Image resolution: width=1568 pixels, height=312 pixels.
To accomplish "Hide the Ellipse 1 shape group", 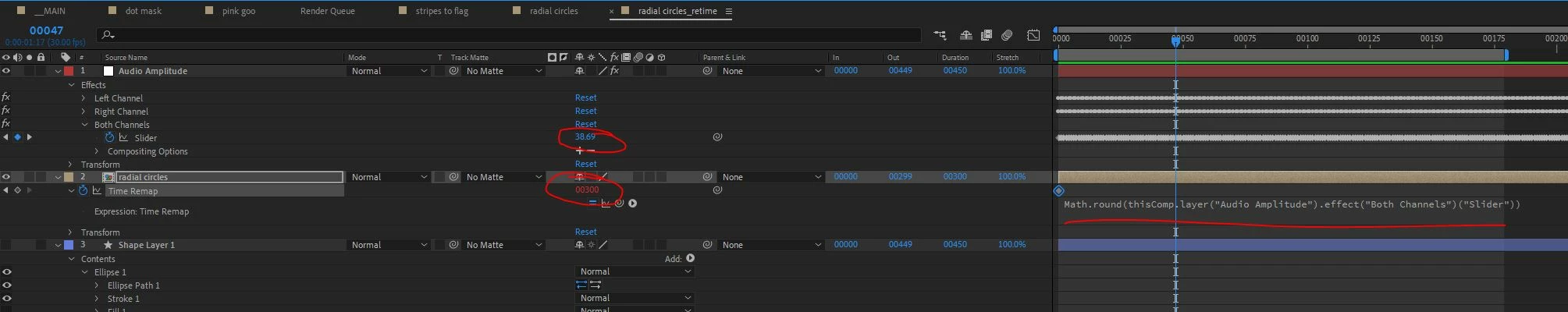I will point(6,272).
